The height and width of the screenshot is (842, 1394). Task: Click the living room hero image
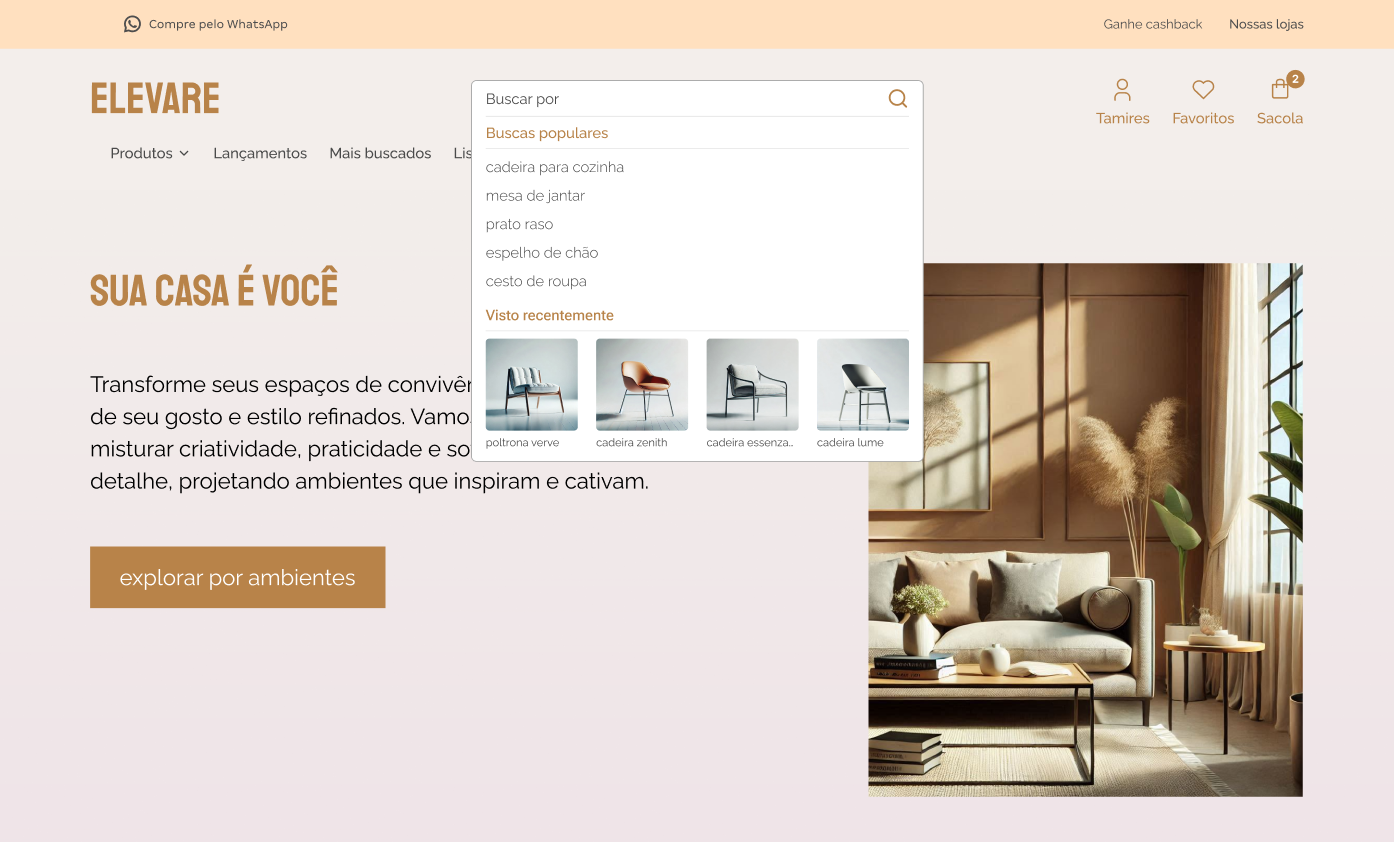point(1085,600)
